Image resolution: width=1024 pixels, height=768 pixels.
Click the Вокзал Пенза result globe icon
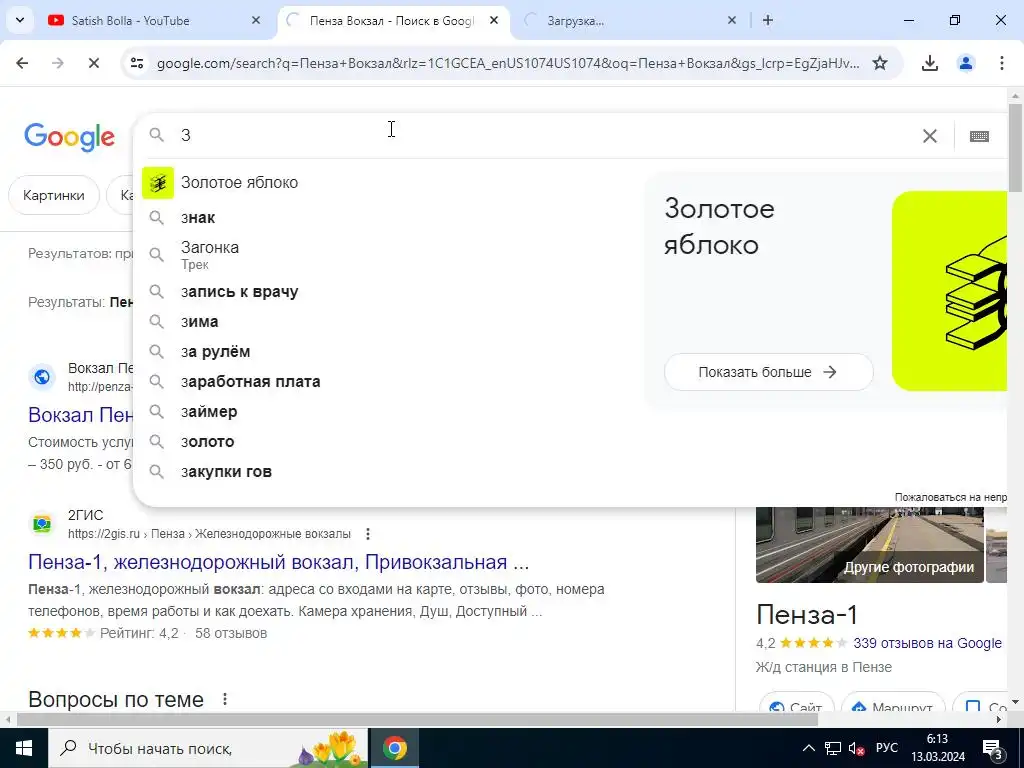pos(42,377)
